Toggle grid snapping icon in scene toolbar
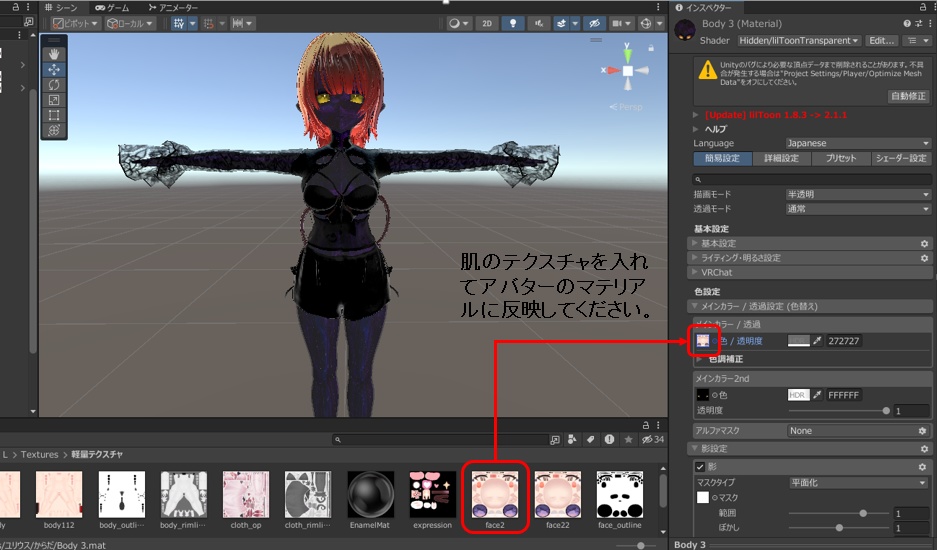The height and width of the screenshot is (550, 937). (x=179, y=23)
